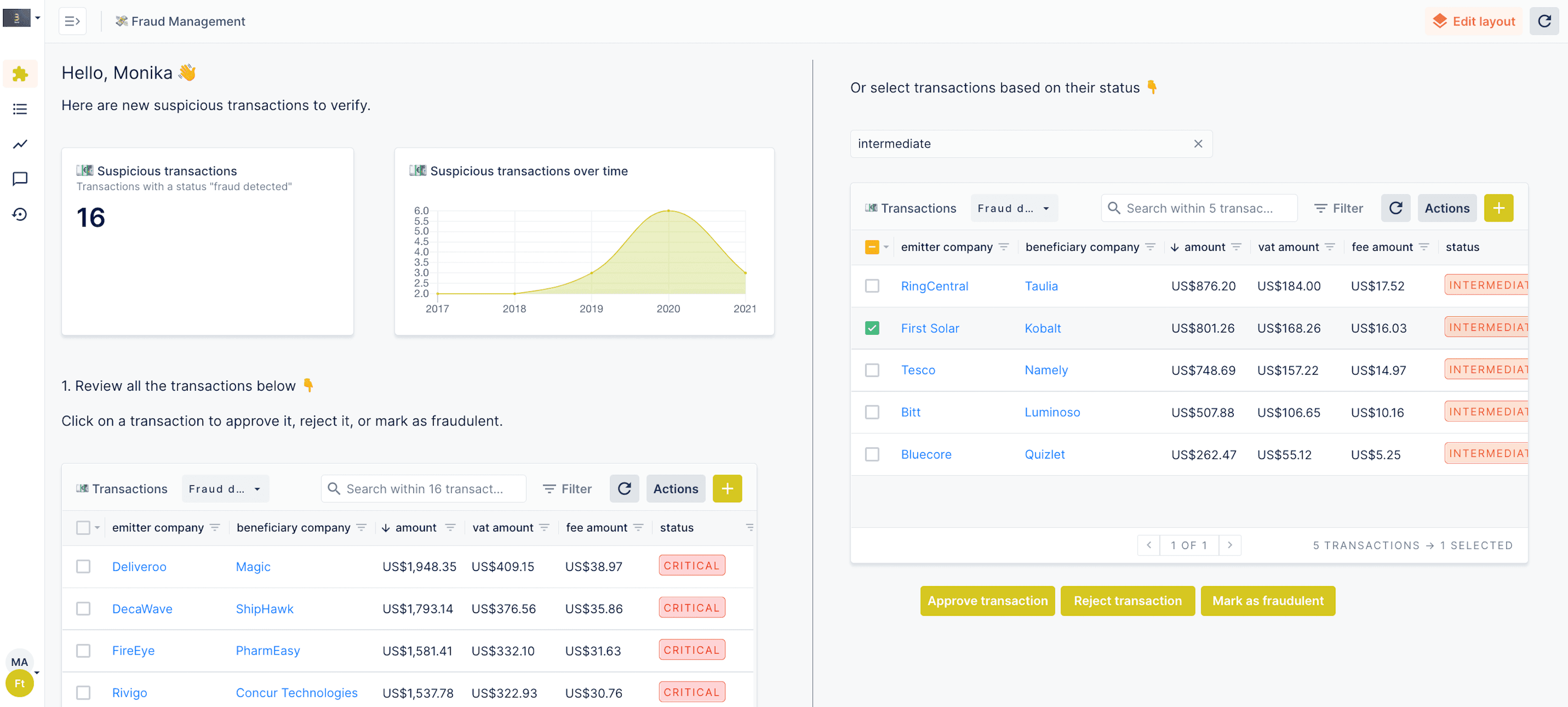Viewport: 1568px width, 707px height.
Task: Open the Deliveroo emitter link
Action: point(139,567)
